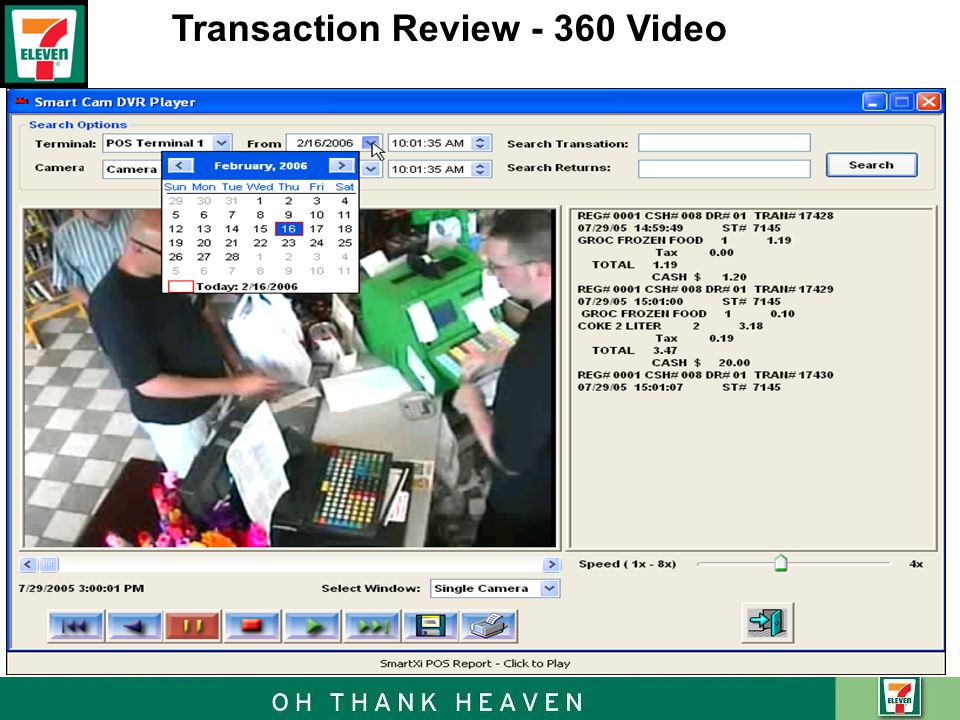Stop the video with the red square button
960x720 pixels.
252,626
